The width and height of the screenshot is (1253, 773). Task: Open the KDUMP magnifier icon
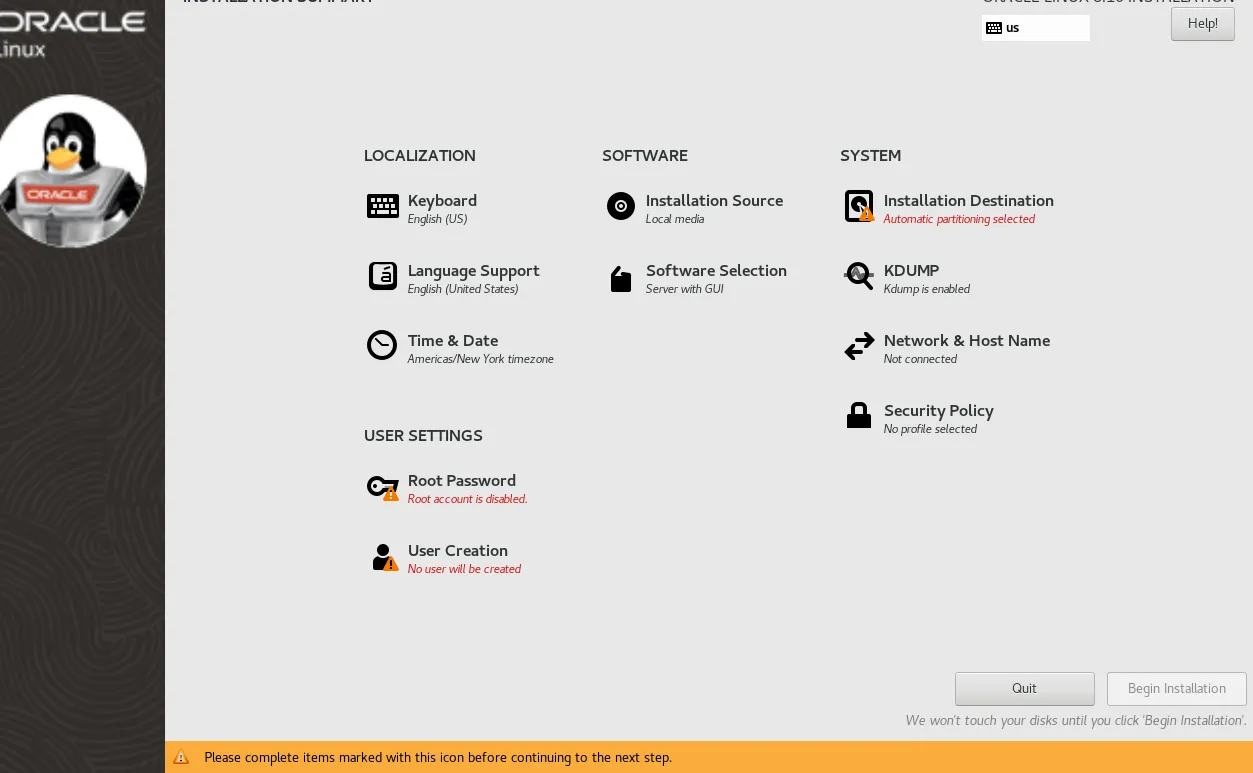click(859, 276)
